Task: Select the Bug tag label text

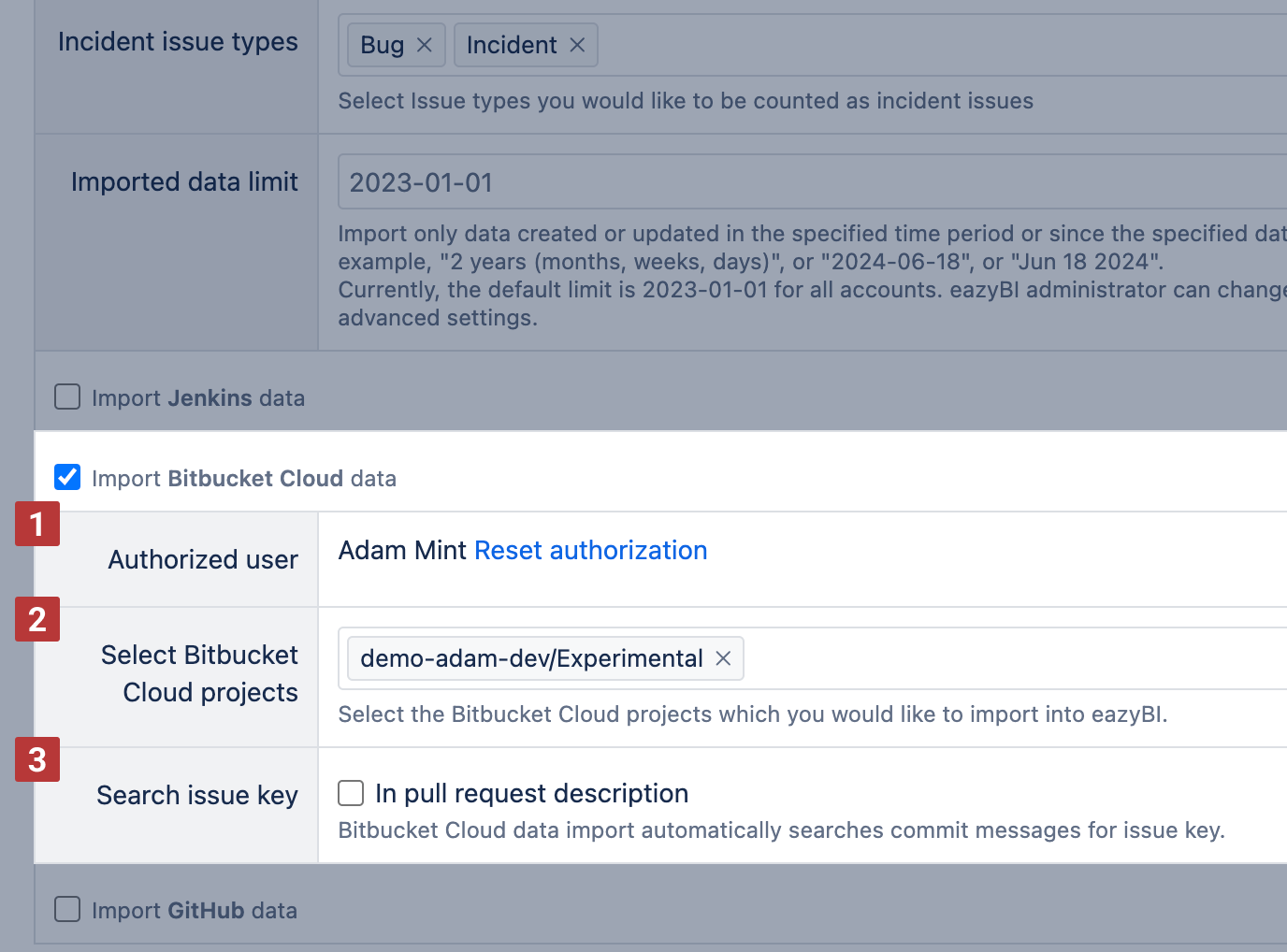Action: click(383, 45)
